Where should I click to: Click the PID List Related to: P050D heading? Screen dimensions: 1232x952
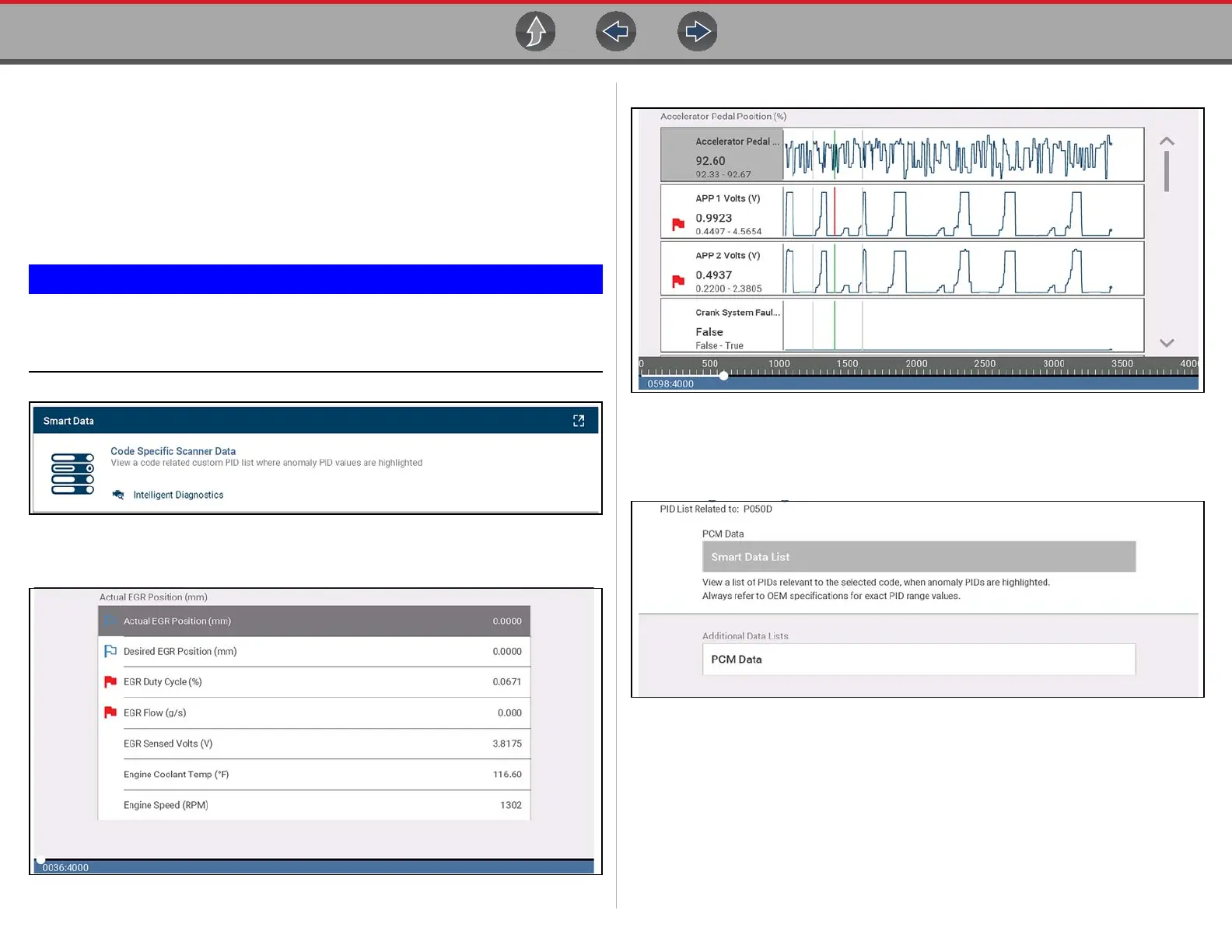point(716,509)
